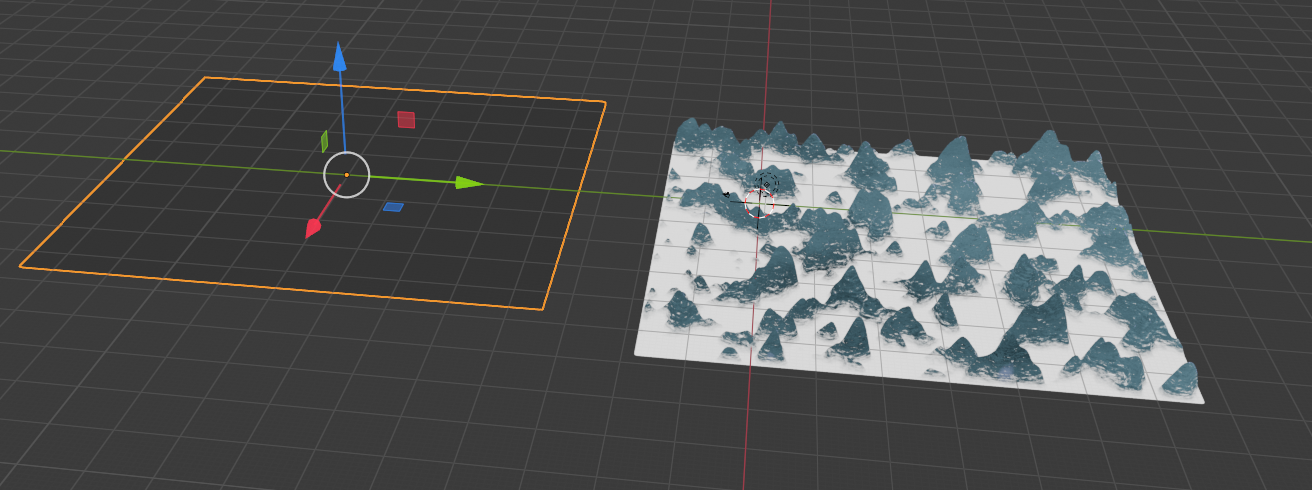Click the white circle at the gizmo center
The image size is (1312, 490).
coord(347,175)
